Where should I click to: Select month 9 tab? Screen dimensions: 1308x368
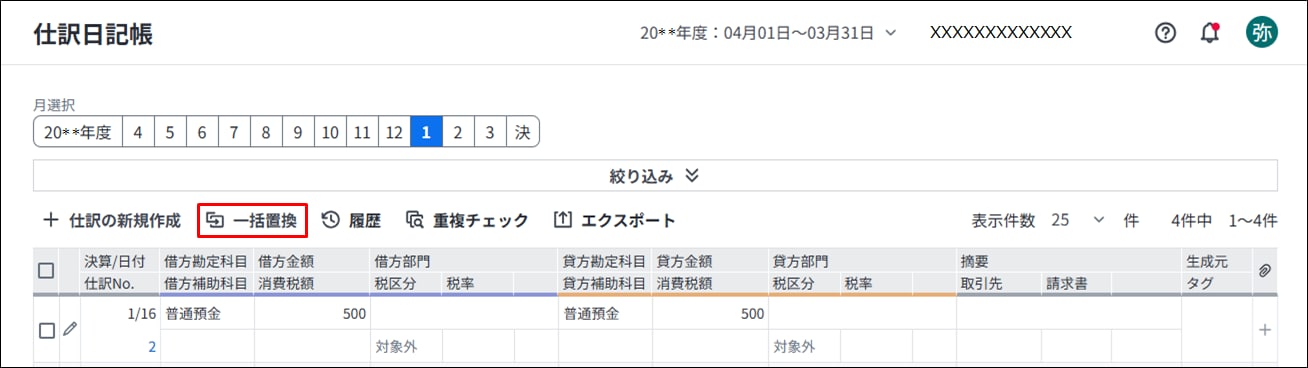(x=298, y=132)
